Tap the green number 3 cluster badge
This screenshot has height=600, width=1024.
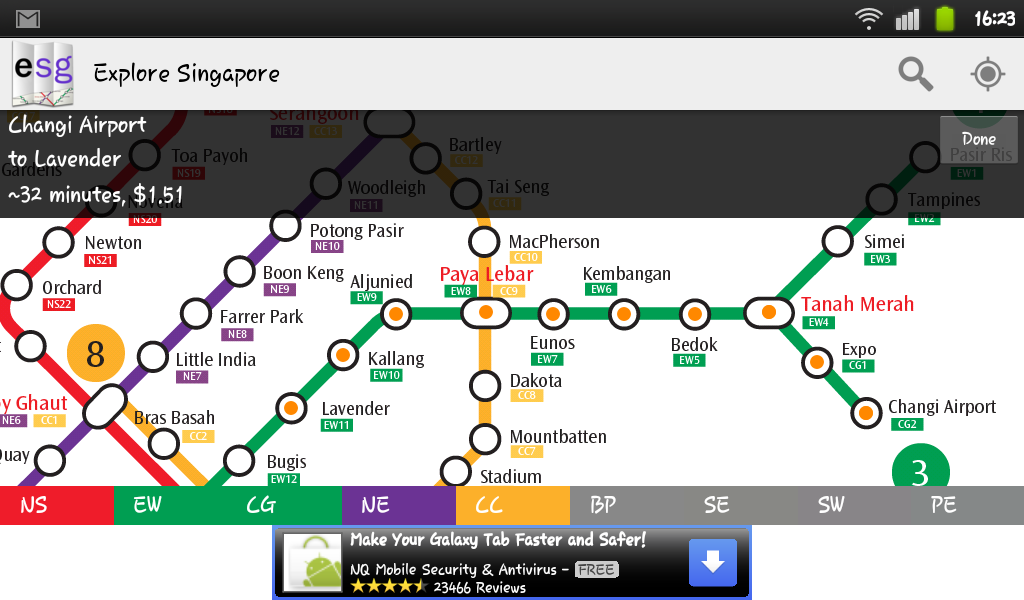(x=921, y=466)
